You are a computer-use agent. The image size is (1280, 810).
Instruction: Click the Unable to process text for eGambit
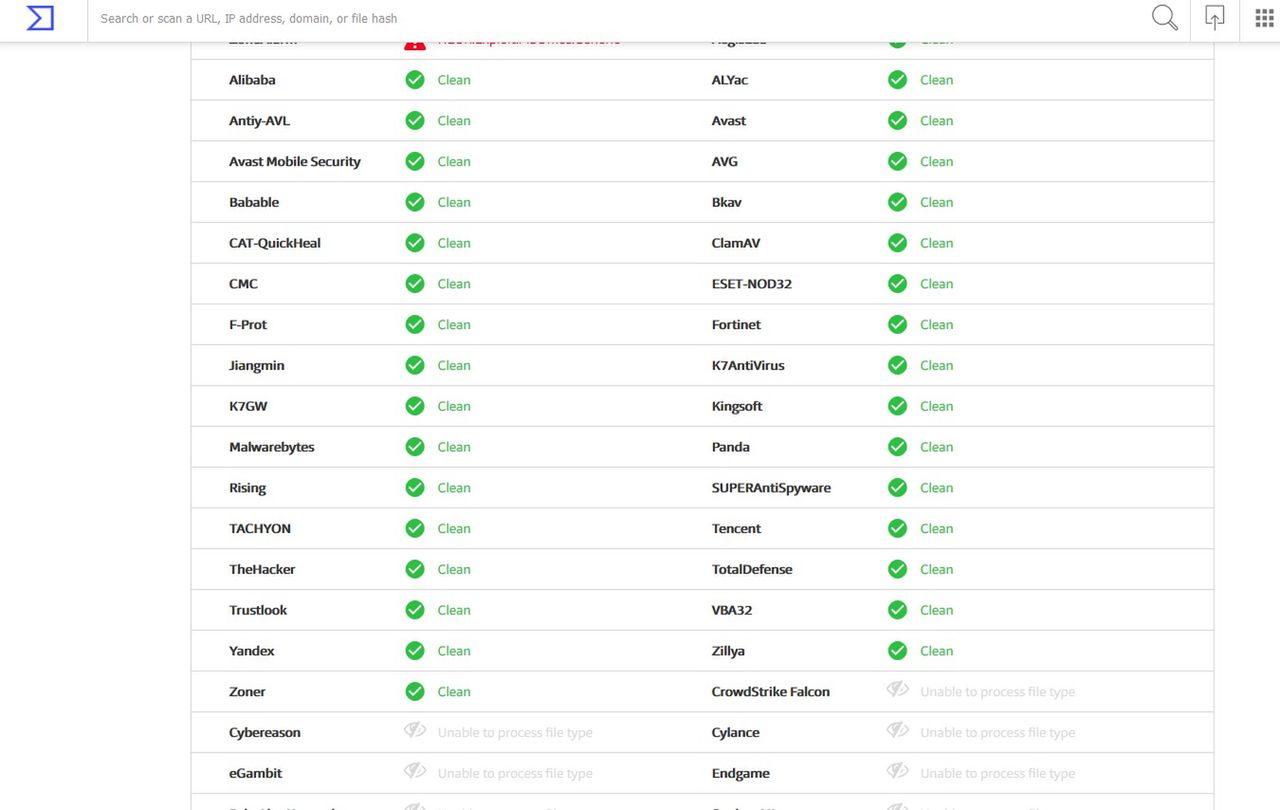coord(515,773)
